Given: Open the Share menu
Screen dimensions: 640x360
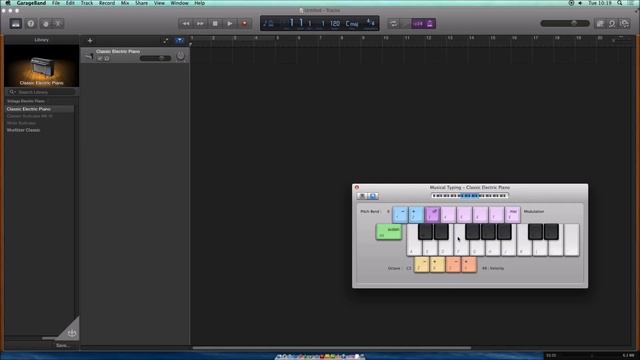Looking at the screenshot, I should click(142, 3).
